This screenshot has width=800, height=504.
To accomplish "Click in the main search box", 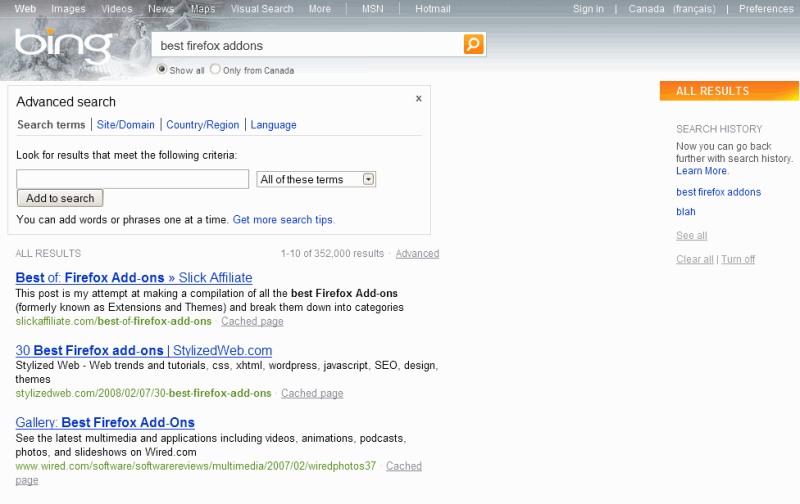I will pos(309,45).
